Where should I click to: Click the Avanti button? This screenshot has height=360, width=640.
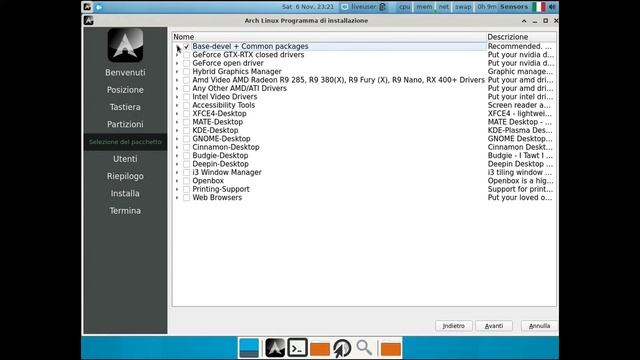[494, 326]
